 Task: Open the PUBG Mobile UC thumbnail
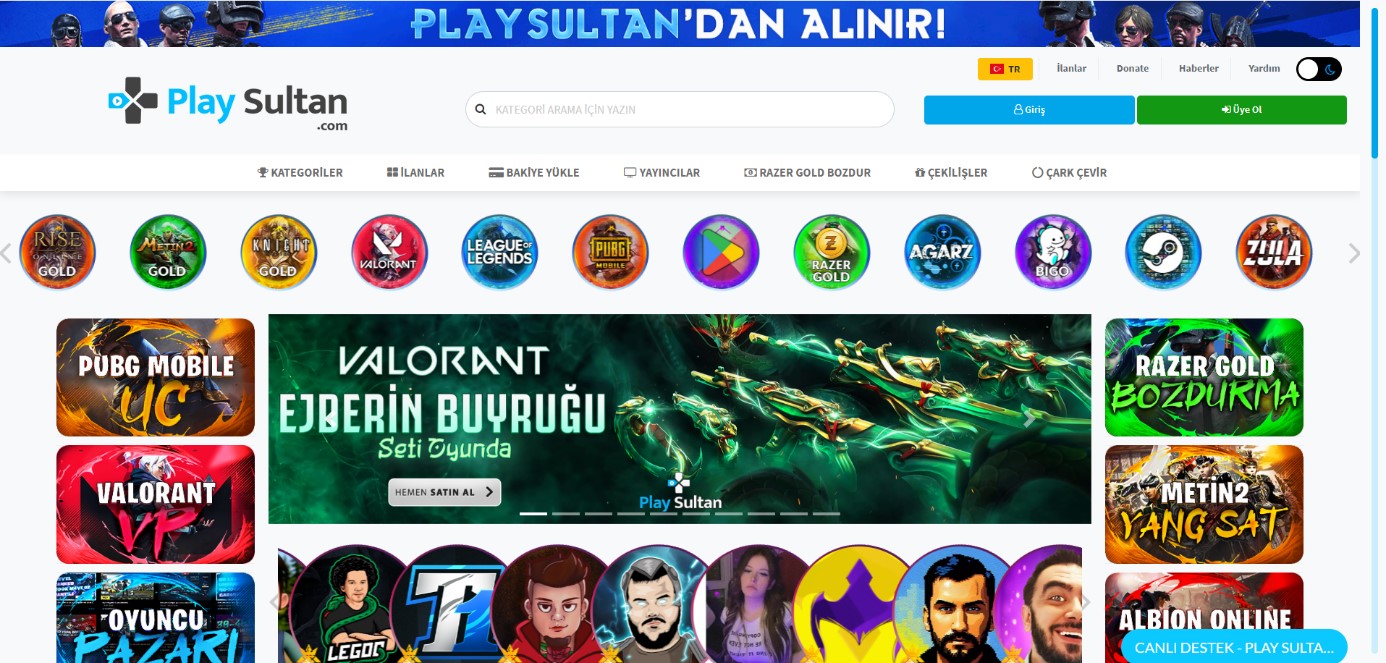(x=156, y=377)
